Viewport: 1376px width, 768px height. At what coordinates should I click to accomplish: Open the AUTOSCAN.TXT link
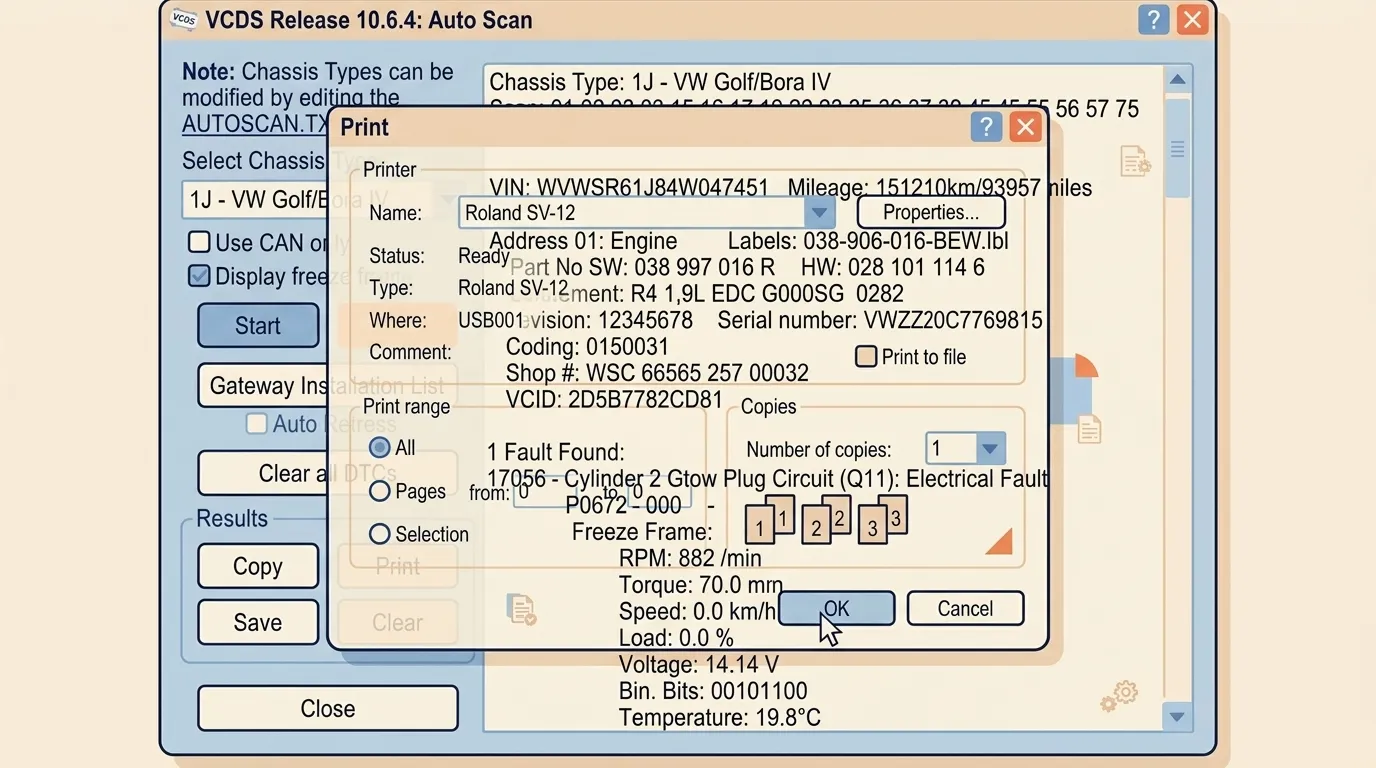(x=256, y=124)
